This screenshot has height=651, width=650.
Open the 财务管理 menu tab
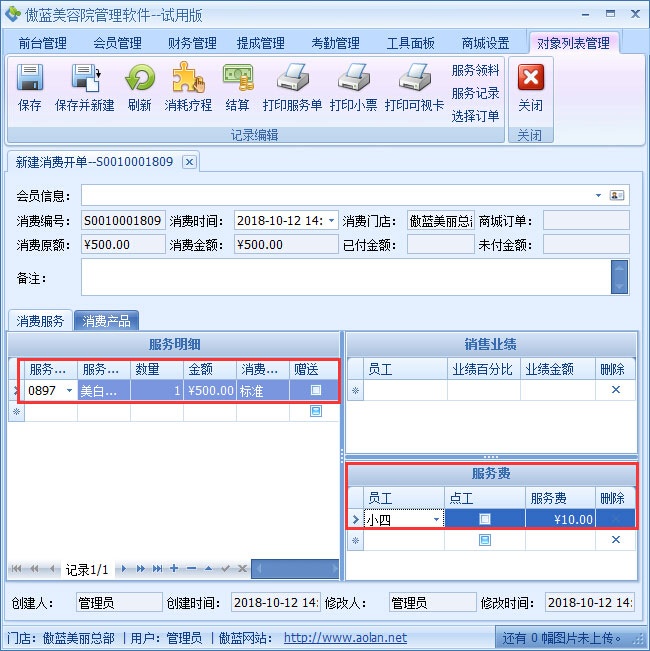click(192, 43)
